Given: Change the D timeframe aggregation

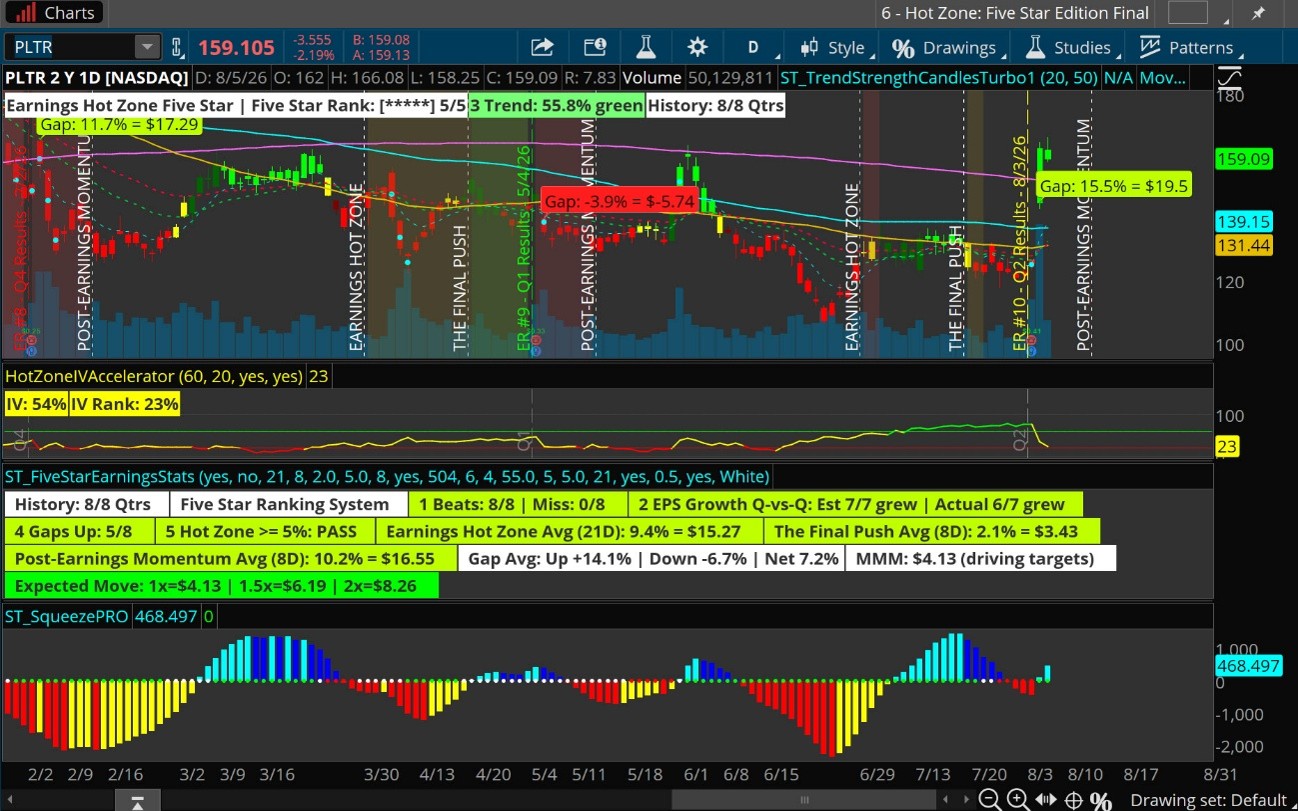Looking at the screenshot, I should [x=752, y=47].
